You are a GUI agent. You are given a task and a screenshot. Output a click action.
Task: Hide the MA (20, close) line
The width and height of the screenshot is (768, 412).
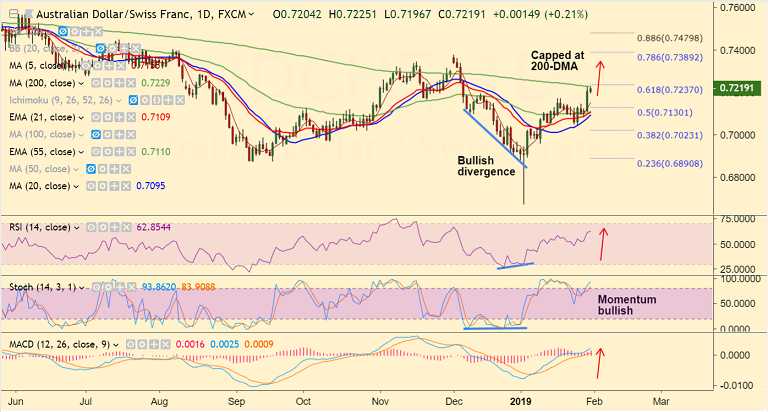(x=91, y=186)
